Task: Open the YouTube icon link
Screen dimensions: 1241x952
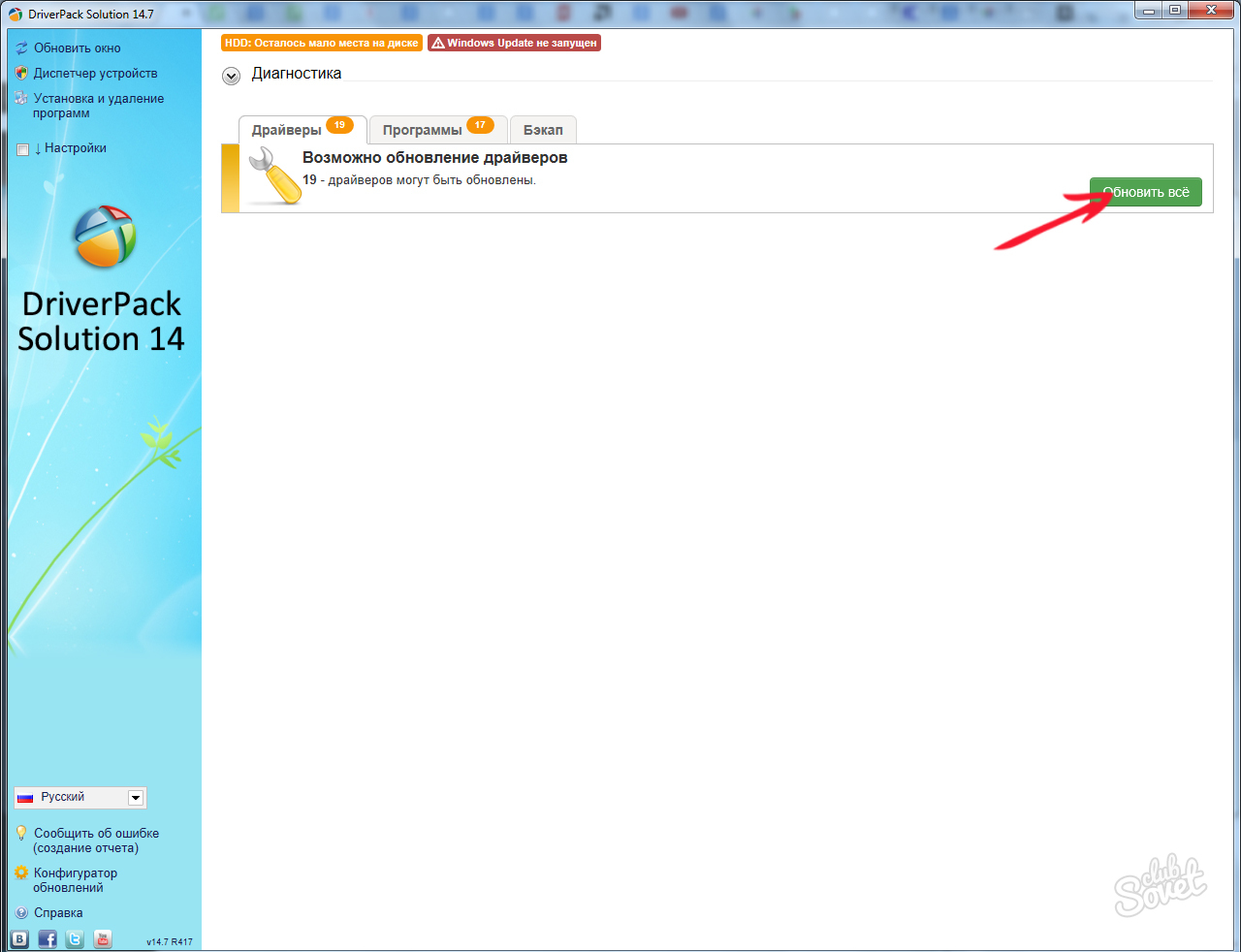Action: point(103,938)
